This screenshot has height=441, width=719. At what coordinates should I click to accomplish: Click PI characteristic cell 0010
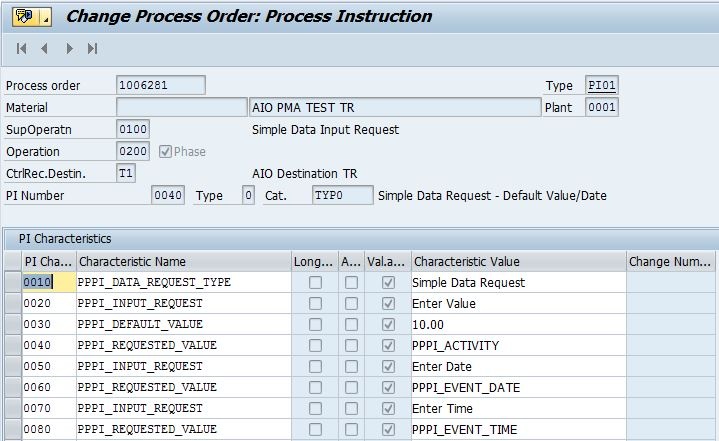tap(49, 282)
